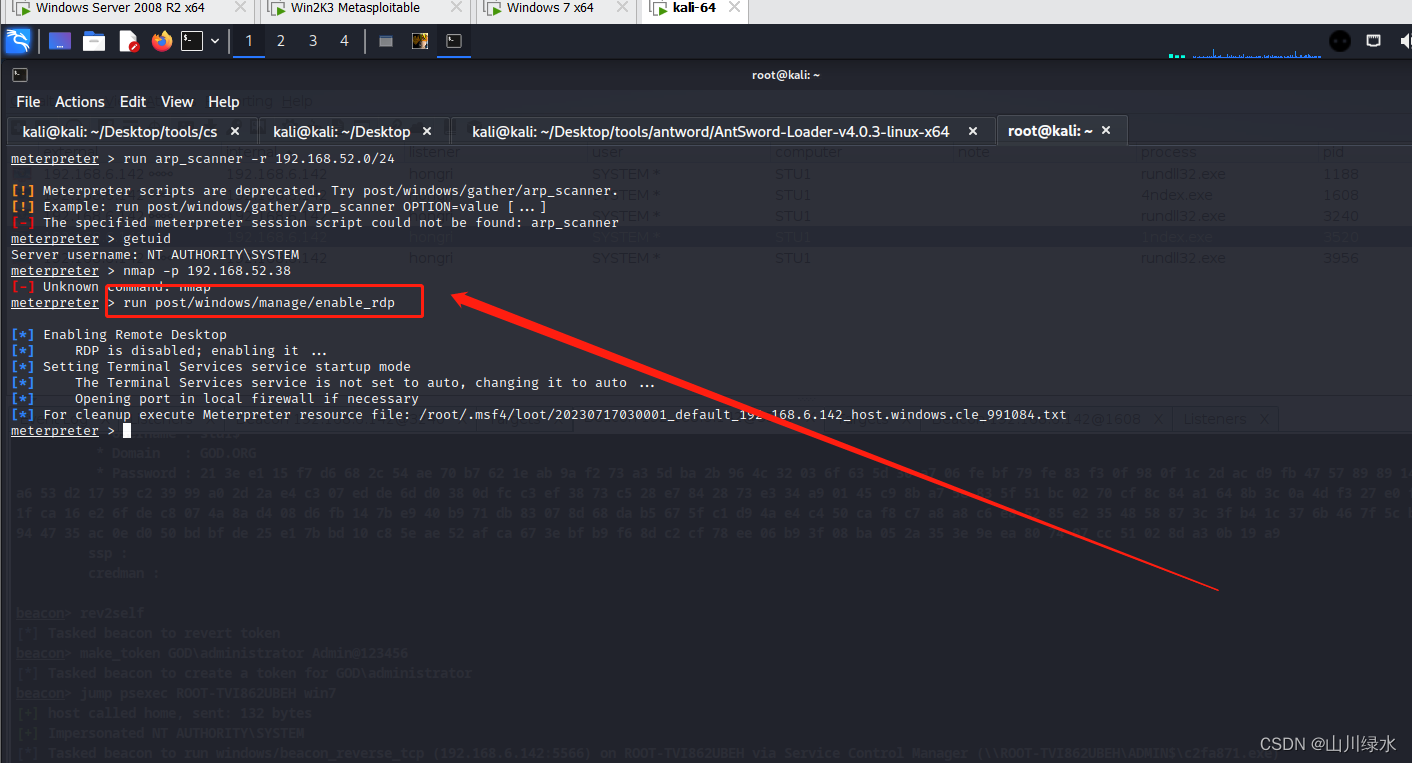Screen dimensions: 1413x763
Task: Close the Windows 7 x64 VM tab
Action: click(624, 8)
